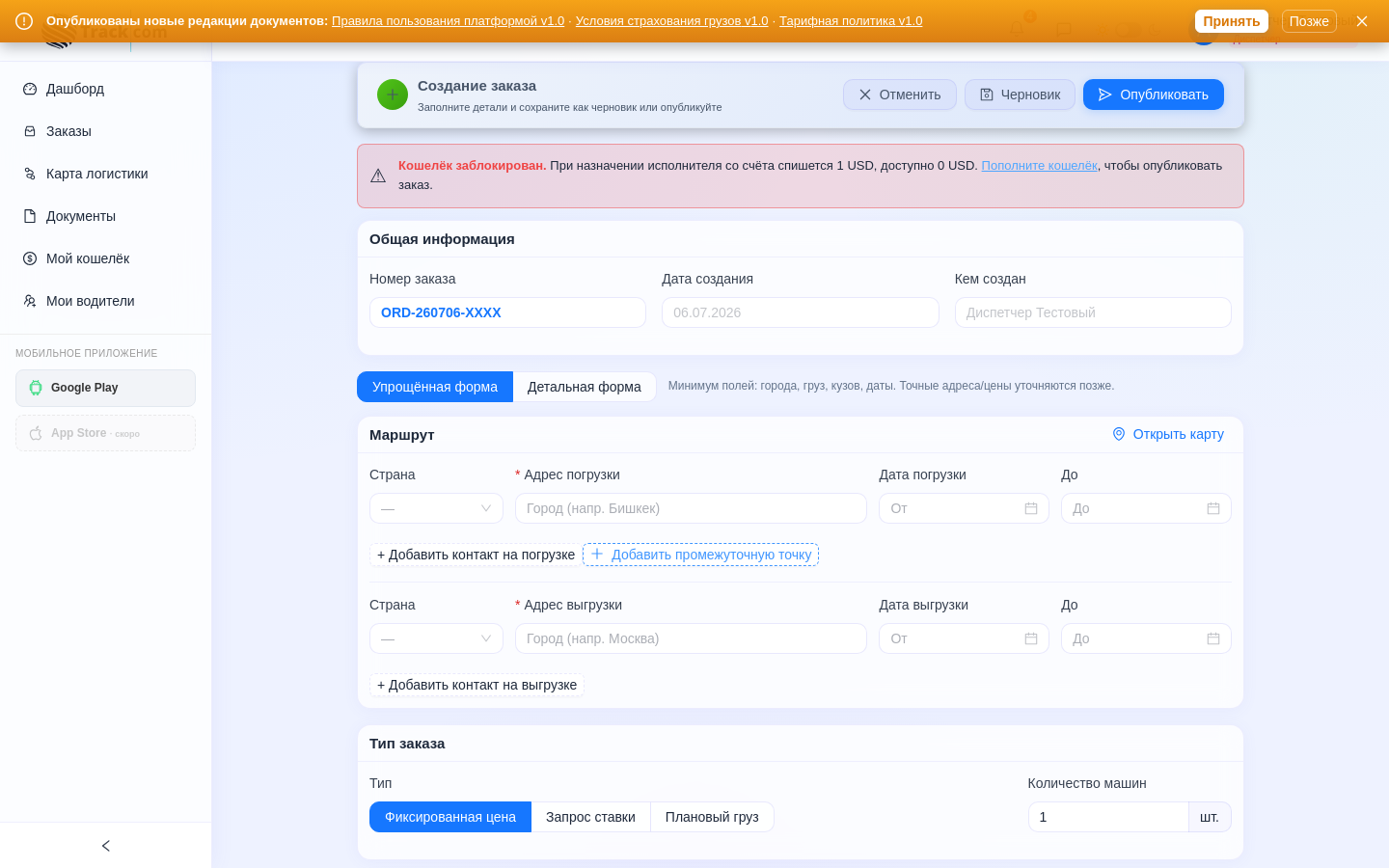This screenshot has height=868, width=1389.
Task: Click the Отменить button
Action: click(900, 95)
